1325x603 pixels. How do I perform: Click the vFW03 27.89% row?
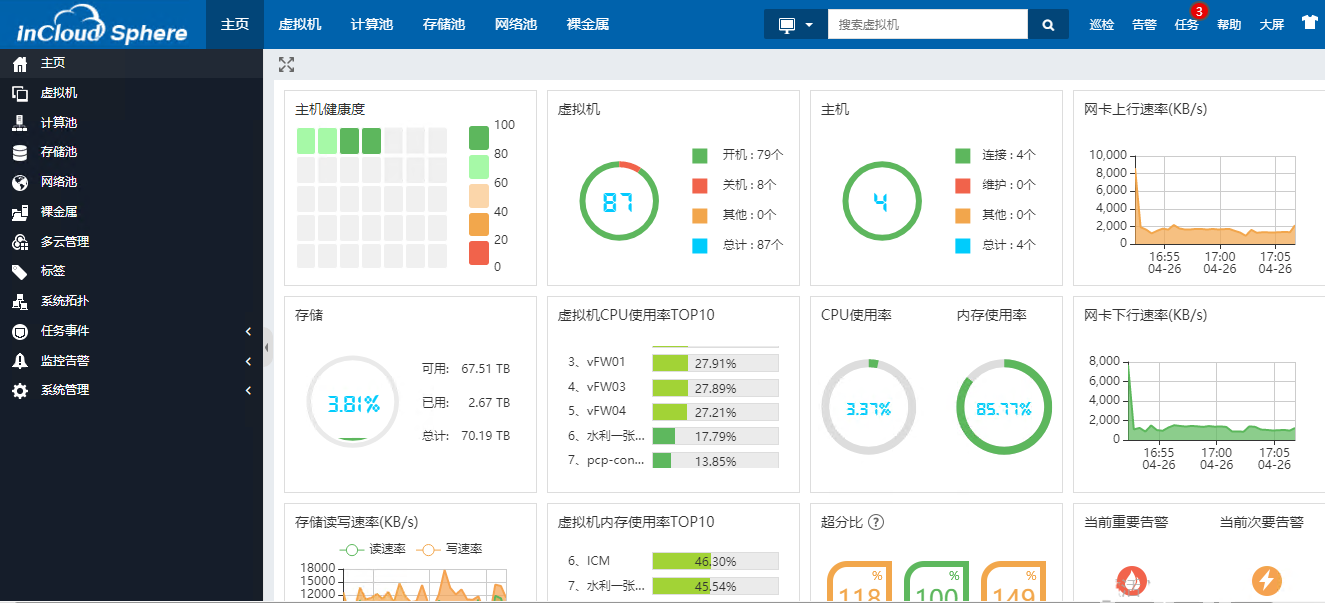(x=673, y=387)
